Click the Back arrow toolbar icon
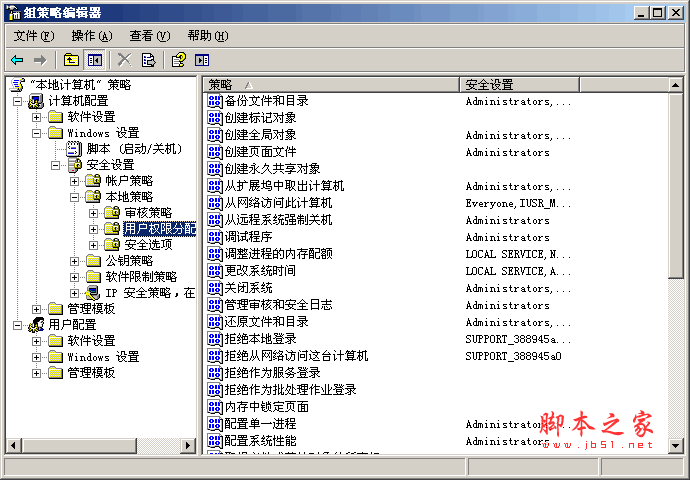Viewport: 690px width, 480px height. (17, 60)
